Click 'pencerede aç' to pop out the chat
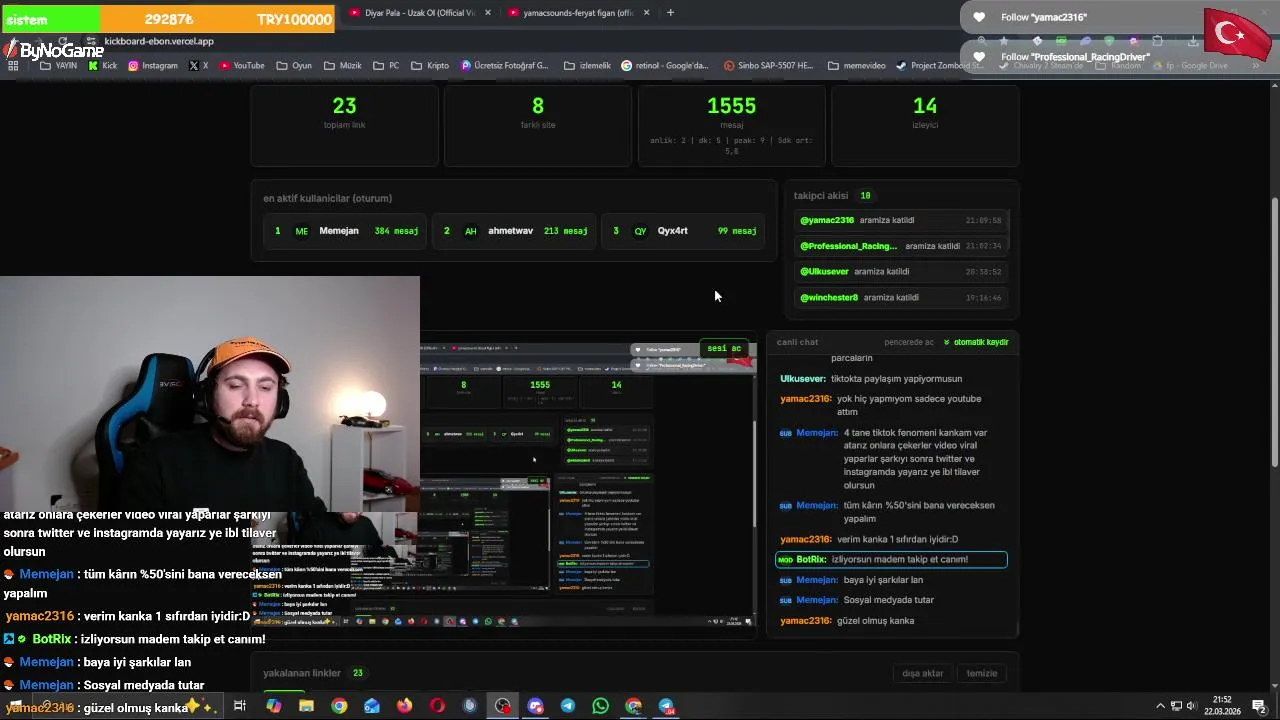This screenshot has width=1280, height=720. pyautogui.click(x=909, y=342)
